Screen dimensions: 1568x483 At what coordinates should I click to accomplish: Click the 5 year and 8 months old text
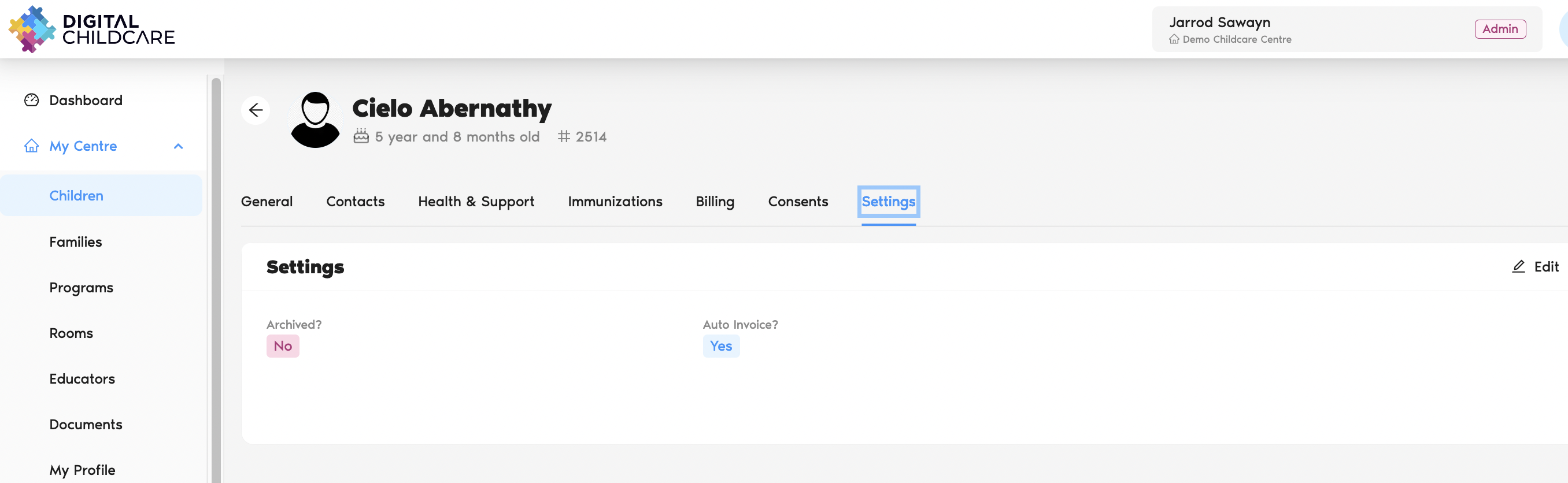point(457,136)
